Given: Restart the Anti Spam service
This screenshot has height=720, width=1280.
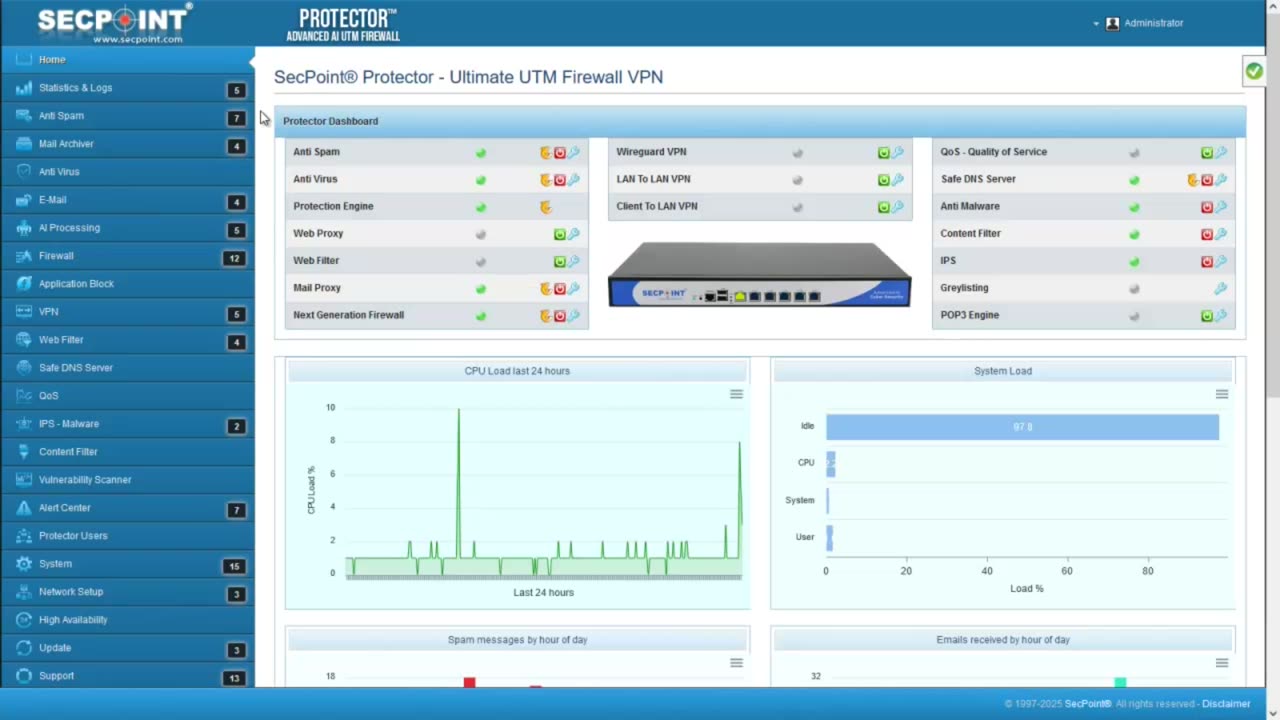Looking at the screenshot, I should [x=545, y=153].
